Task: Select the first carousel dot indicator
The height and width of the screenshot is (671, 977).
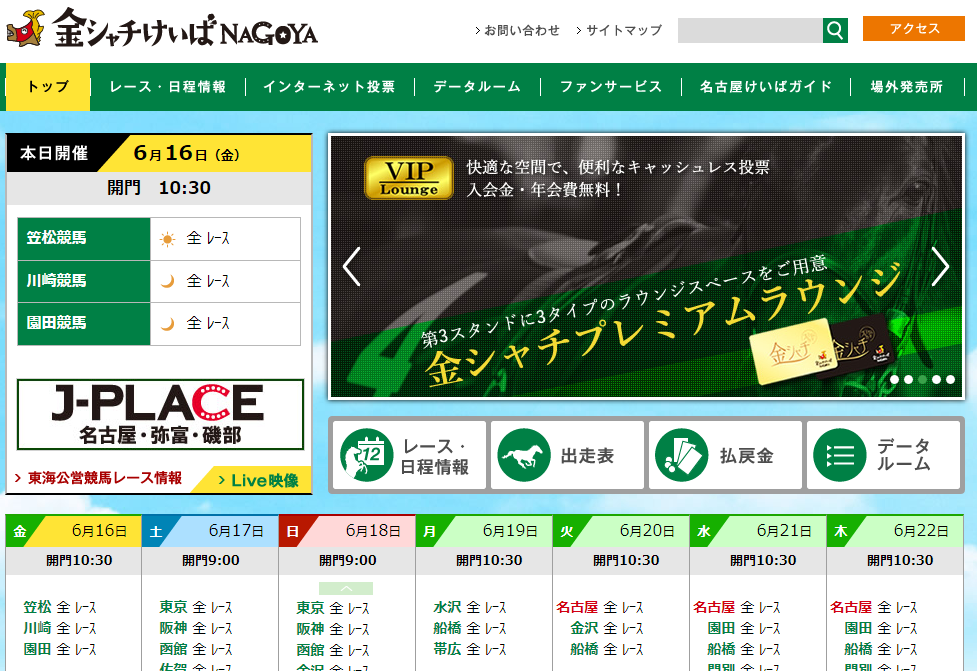Action: point(895,379)
